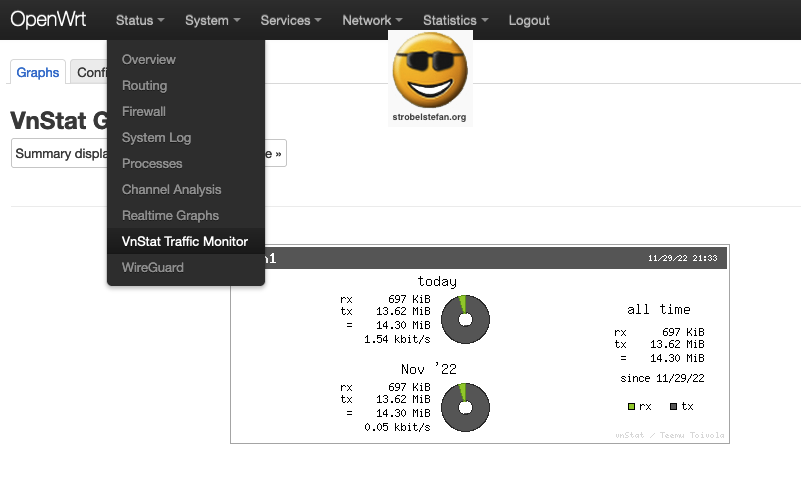This screenshot has height=490, width=801.
Task: Click the Nov '22 traffic pie chart
Action: point(465,407)
